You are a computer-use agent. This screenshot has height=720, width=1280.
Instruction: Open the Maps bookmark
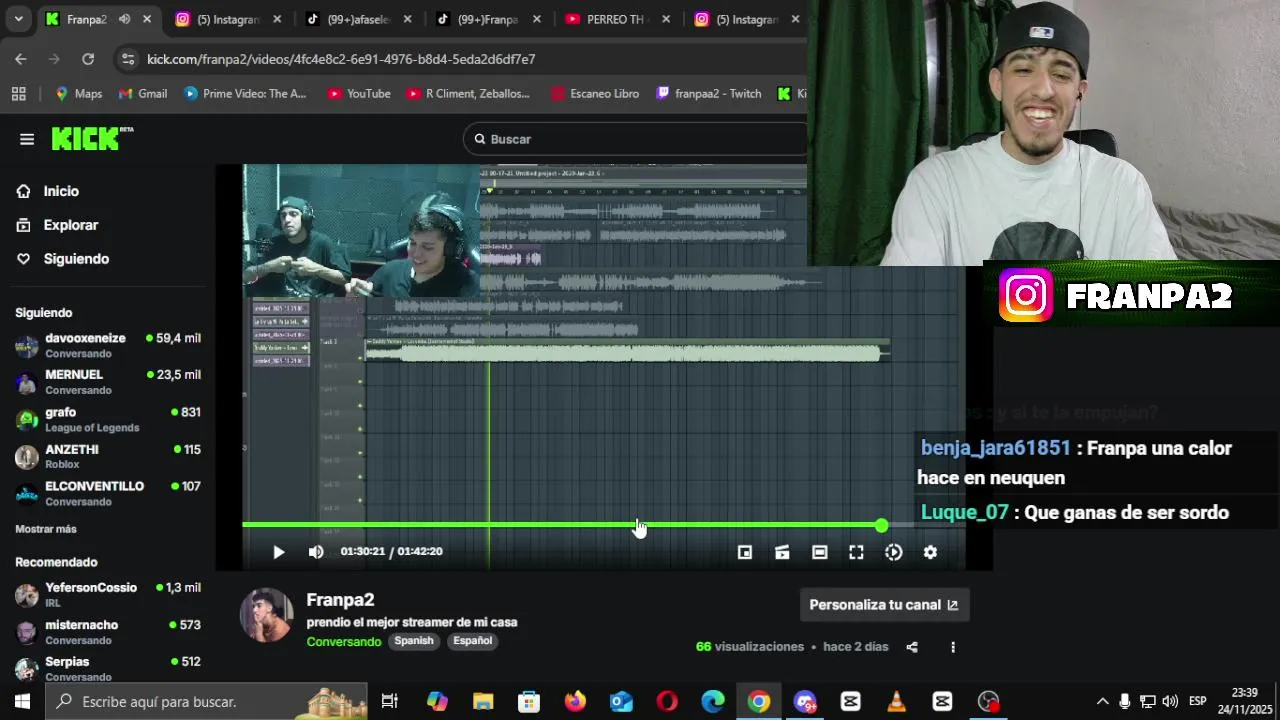click(79, 94)
